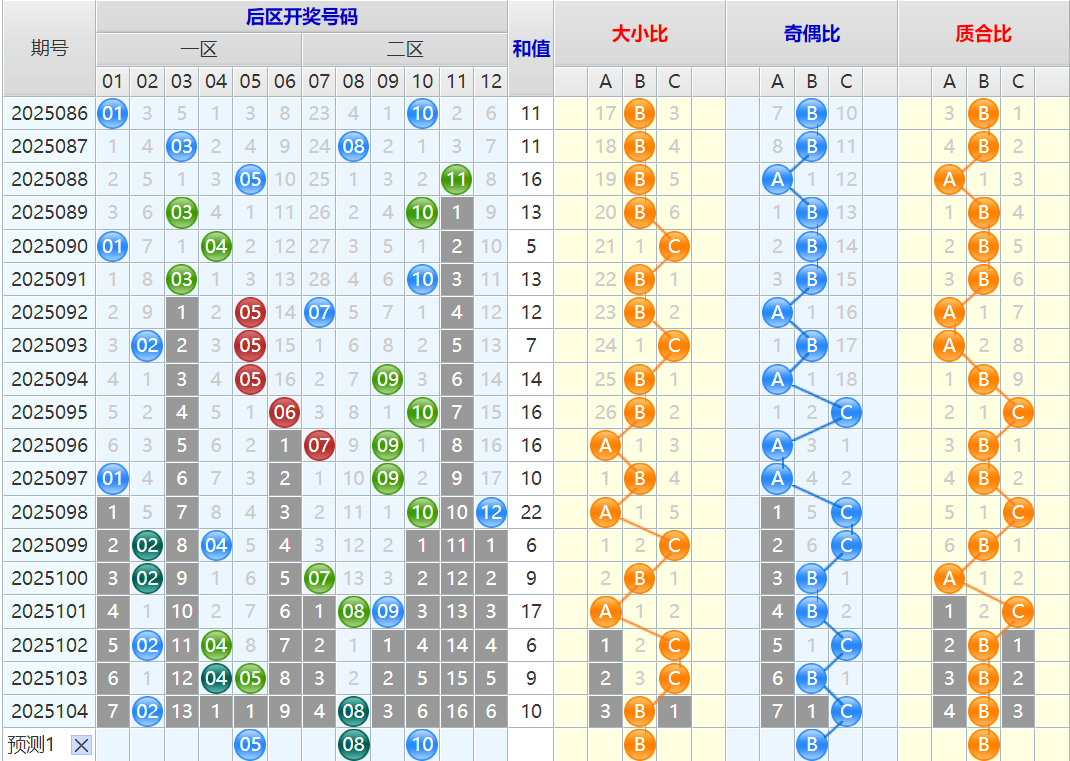This screenshot has width=1070, height=761.
Task: Select ball 03 in row 2025087
Action: (x=182, y=146)
